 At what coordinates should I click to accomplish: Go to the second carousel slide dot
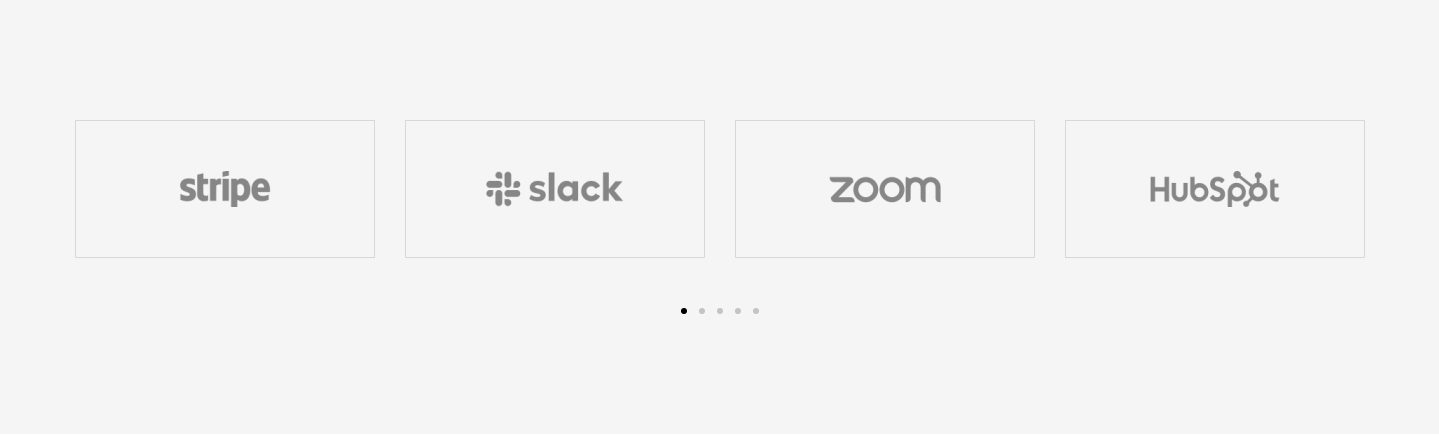tap(702, 311)
